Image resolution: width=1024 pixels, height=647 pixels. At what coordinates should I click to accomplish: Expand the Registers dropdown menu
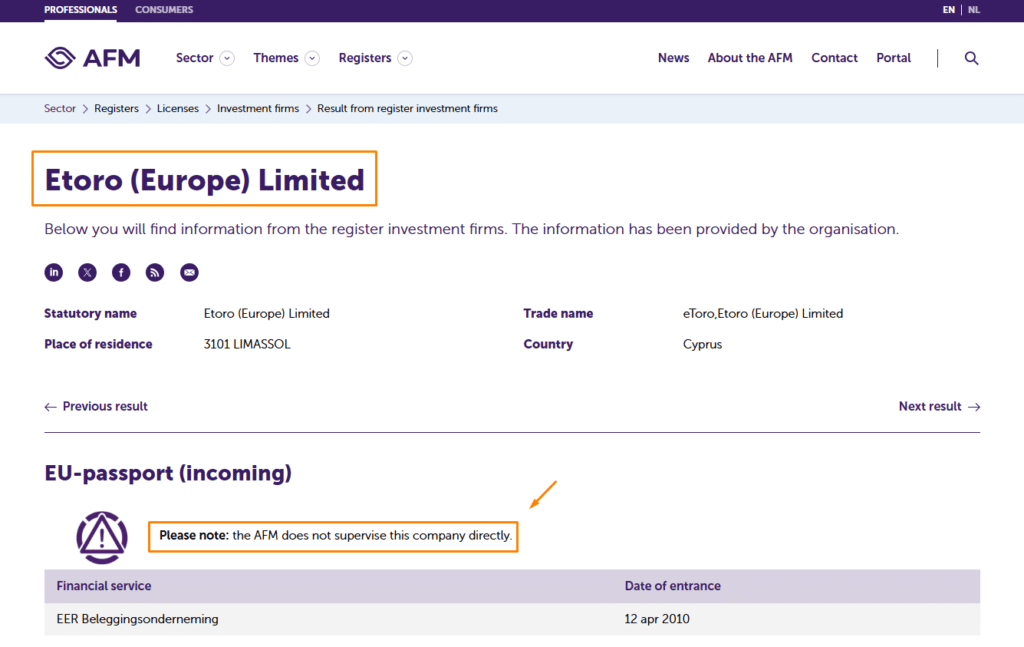point(375,58)
